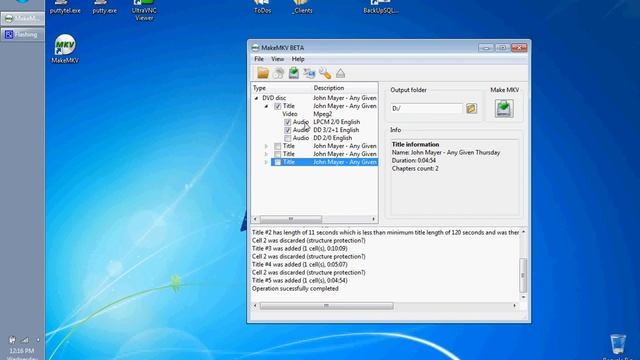Click the tree scrollbar left arrow

256,219
